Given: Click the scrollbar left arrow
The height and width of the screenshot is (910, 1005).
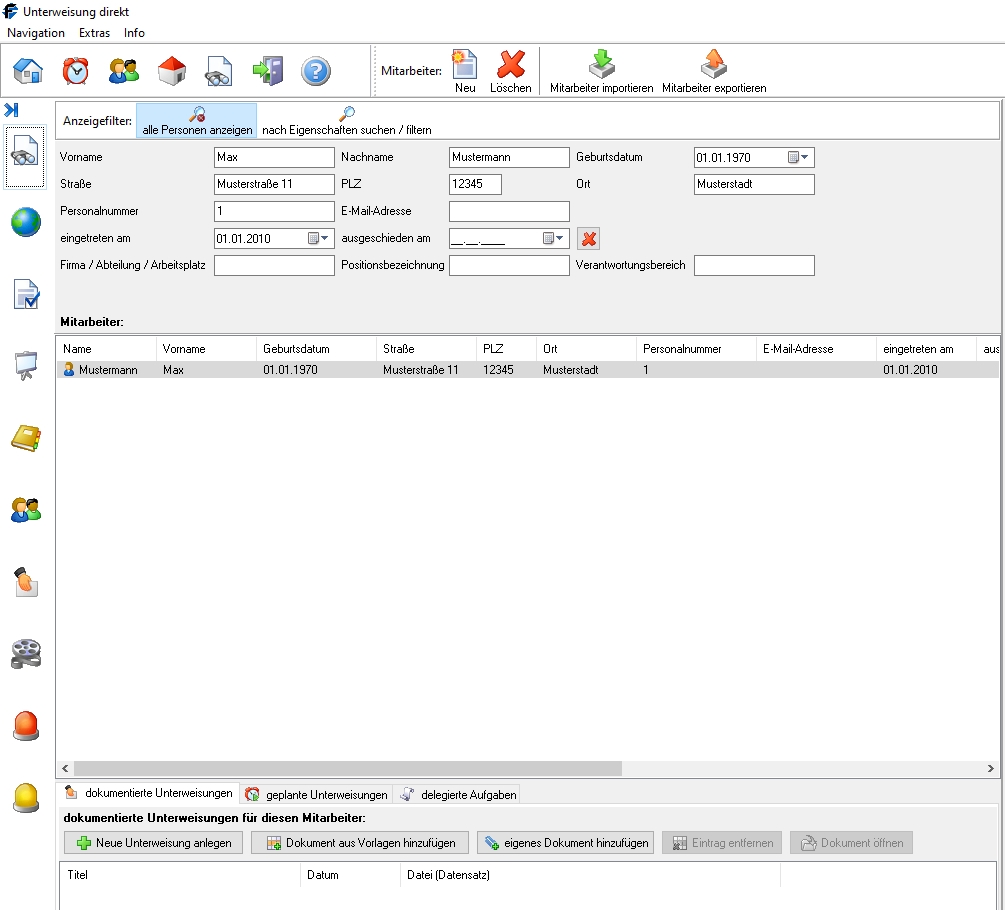Looking at the screenshot, I should 65,768.
